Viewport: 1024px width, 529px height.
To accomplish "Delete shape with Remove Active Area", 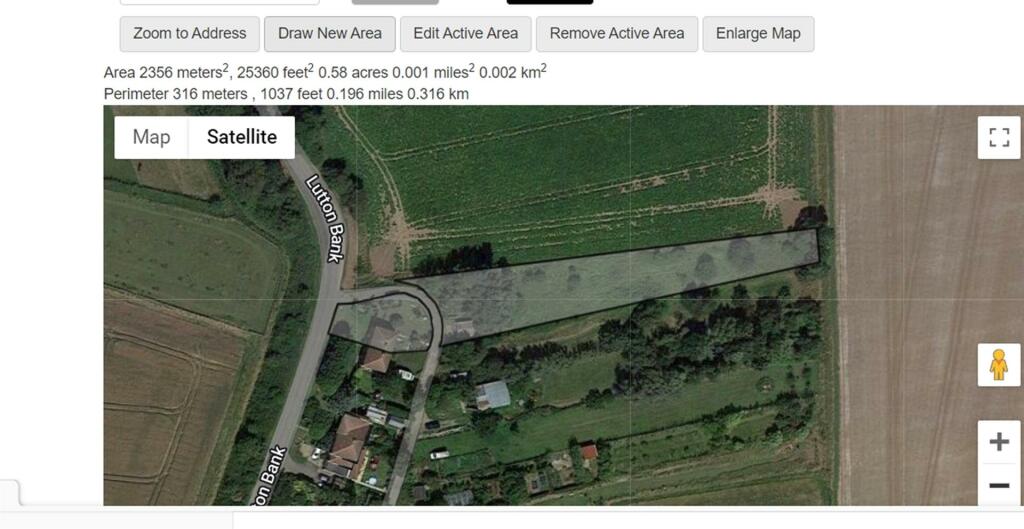I will point(617,33).
